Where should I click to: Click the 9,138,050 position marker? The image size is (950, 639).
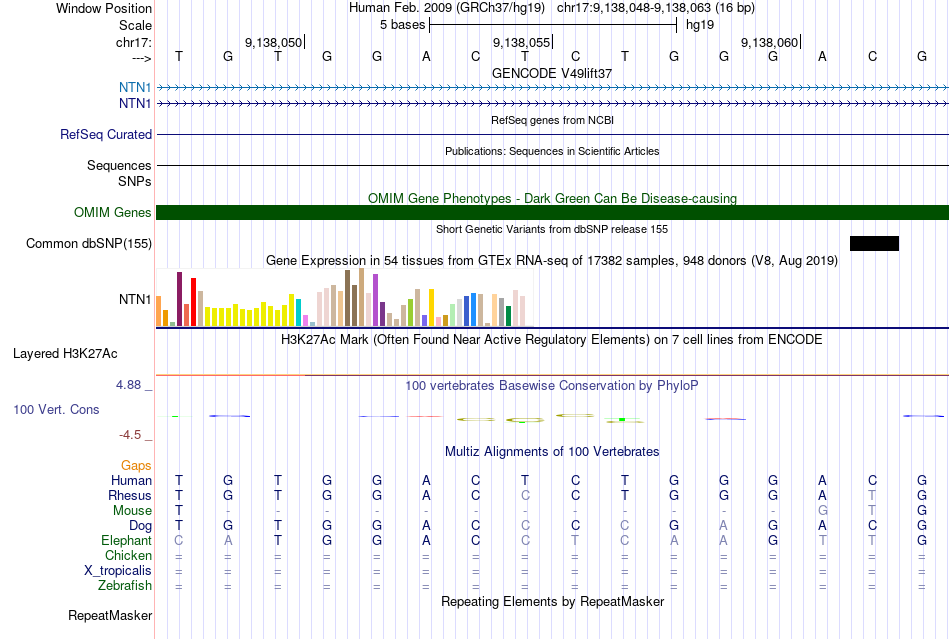[x=274, y=42]
